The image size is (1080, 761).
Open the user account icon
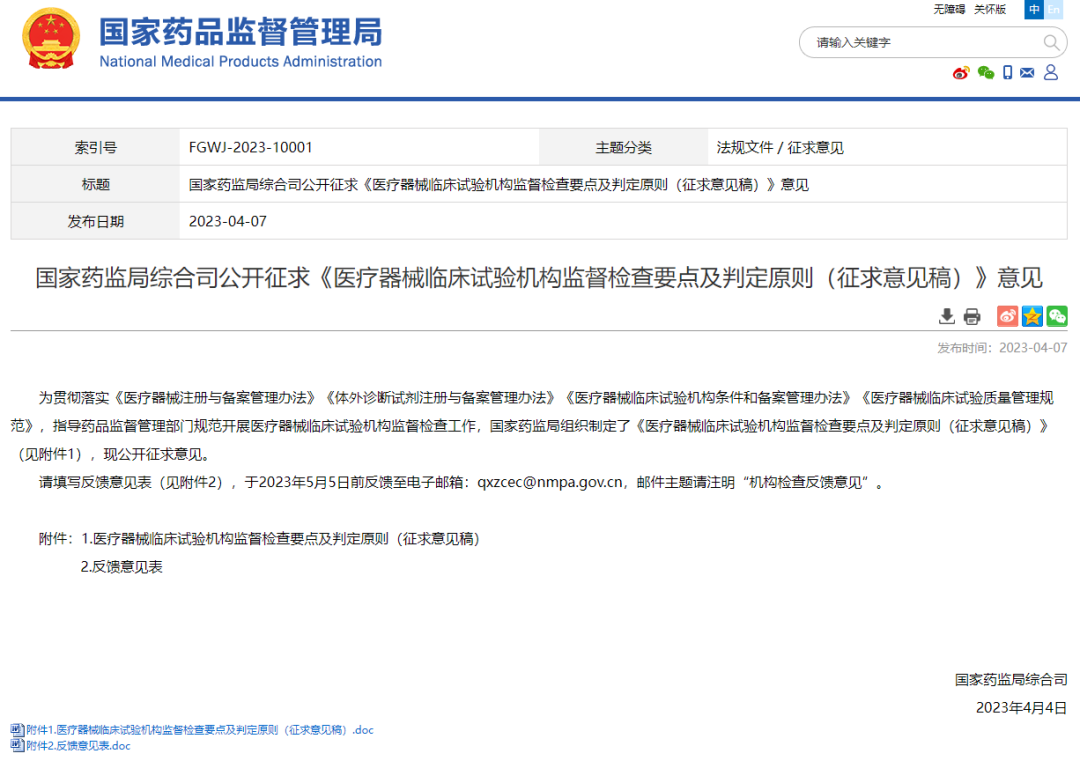tap(1049, 73)
